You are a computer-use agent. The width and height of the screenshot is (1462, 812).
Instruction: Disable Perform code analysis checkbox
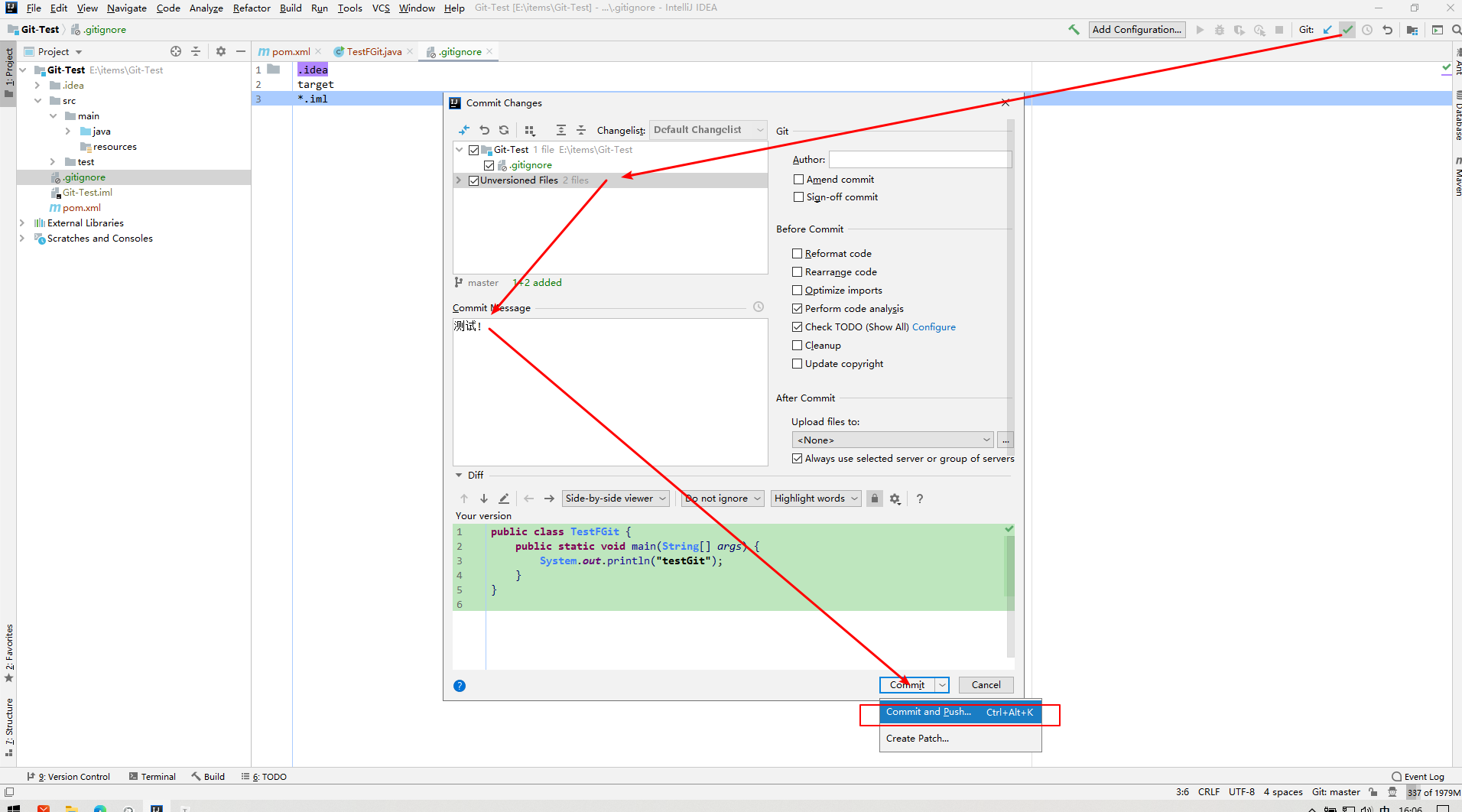tap(798, 309)
